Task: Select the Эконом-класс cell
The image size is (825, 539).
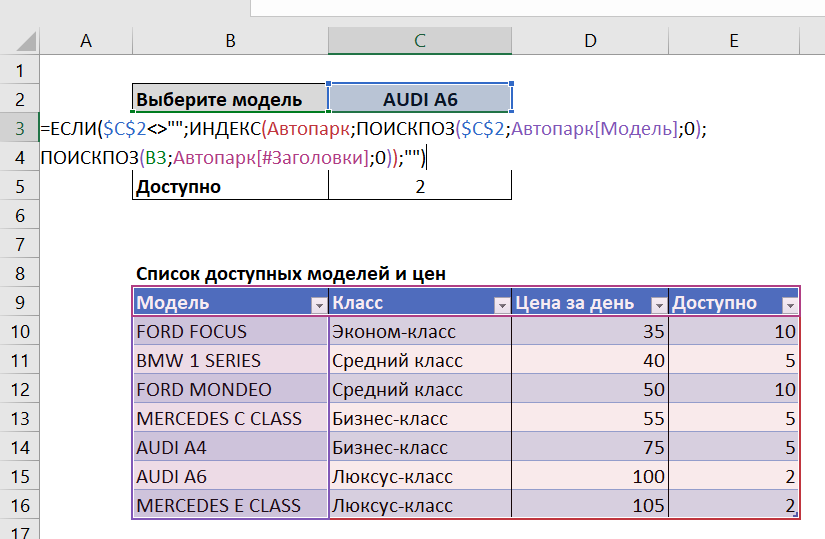Action: (x=420, y=332)
